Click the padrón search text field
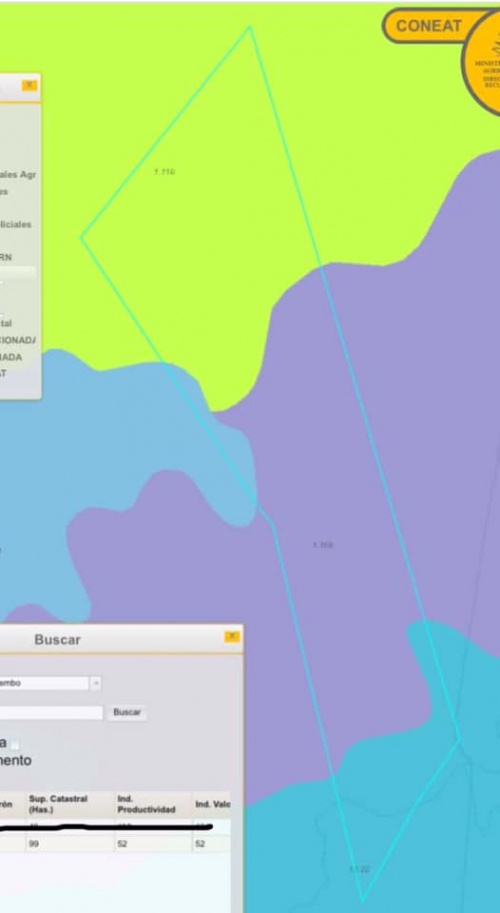Viewport: 500px width, 913px height. [51, 712]
